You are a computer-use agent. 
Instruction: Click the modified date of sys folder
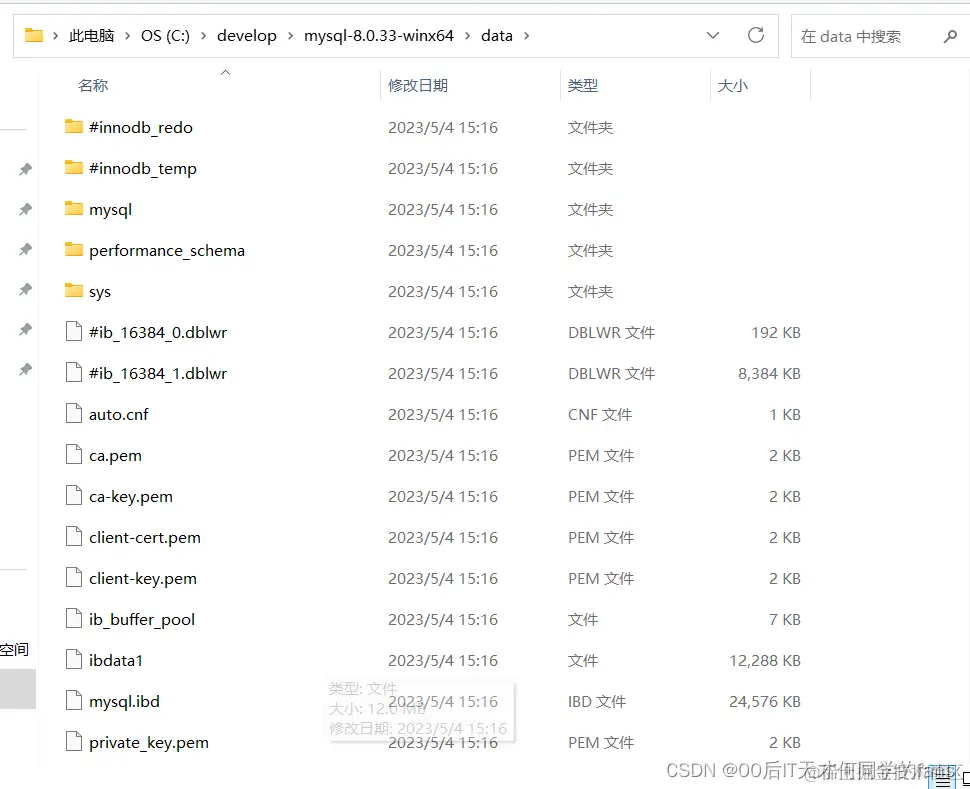pos(443,291)
